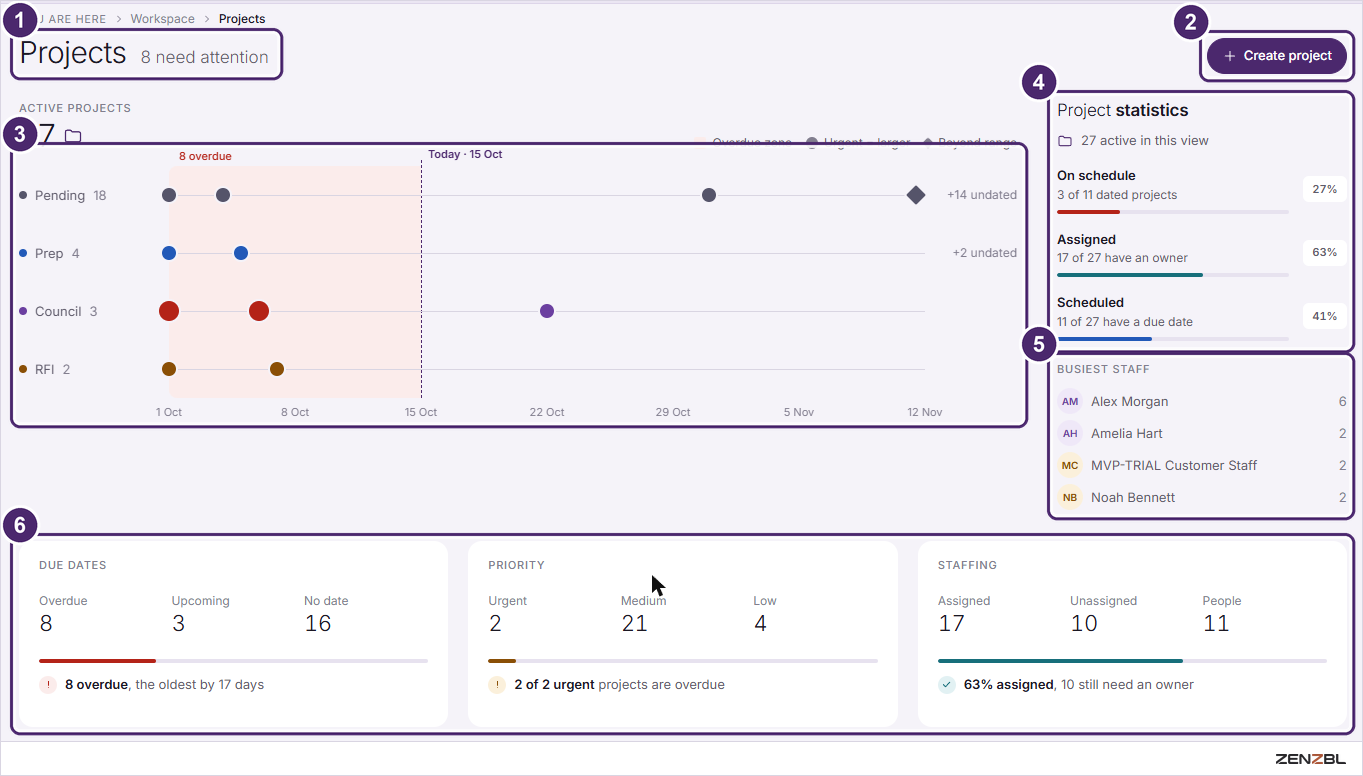Viewport: 1363px width, 776px height.
Task: Click the Projects breadcrumb item
Action: tap(242, 19)
